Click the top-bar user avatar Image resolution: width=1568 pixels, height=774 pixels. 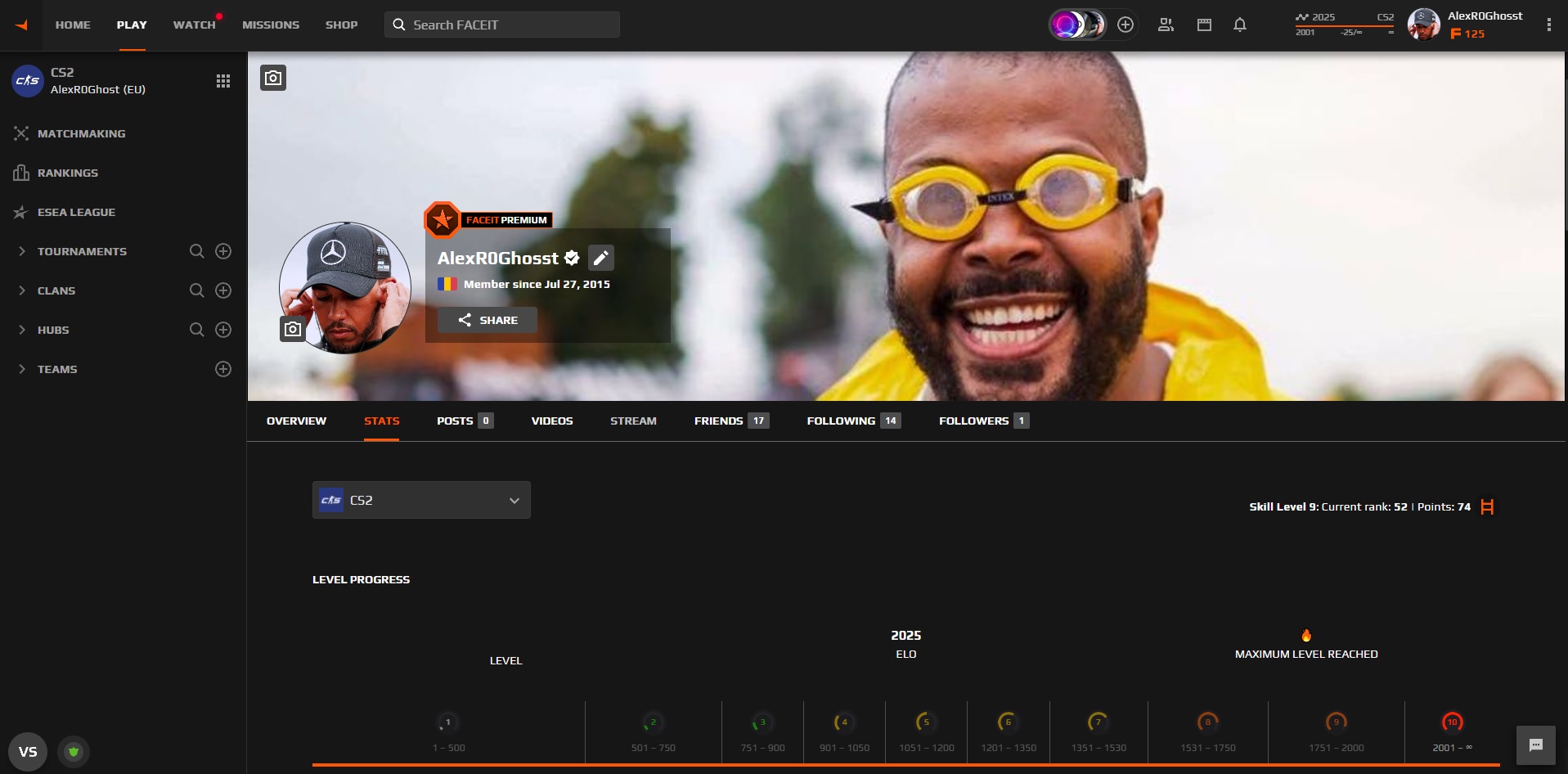point(1424,25)
